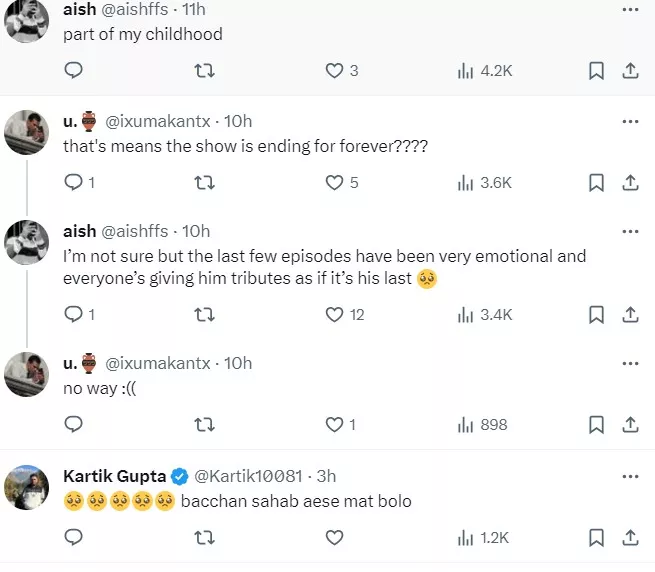Retweet the "part of my childhood" tweet
This screenshot has width=655, height=572.
[205, 70]
